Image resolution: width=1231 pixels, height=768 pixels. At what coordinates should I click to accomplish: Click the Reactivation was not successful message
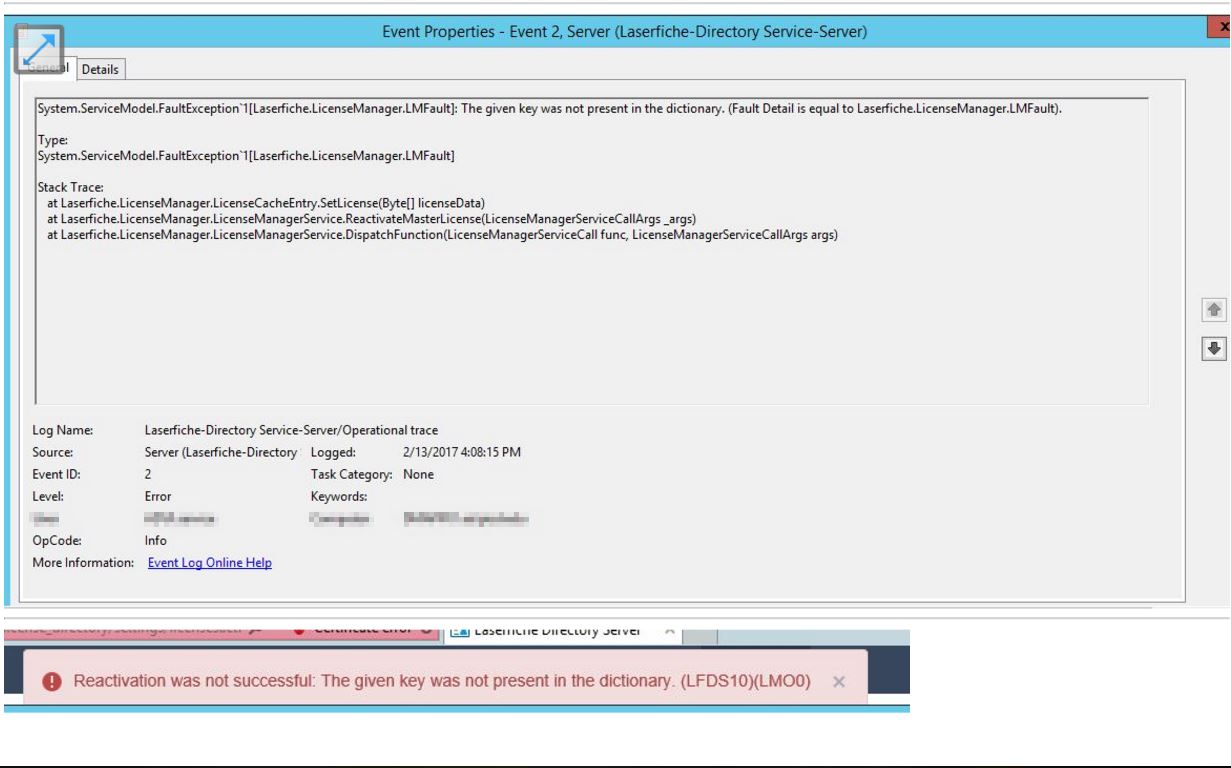tap(442, 681)
